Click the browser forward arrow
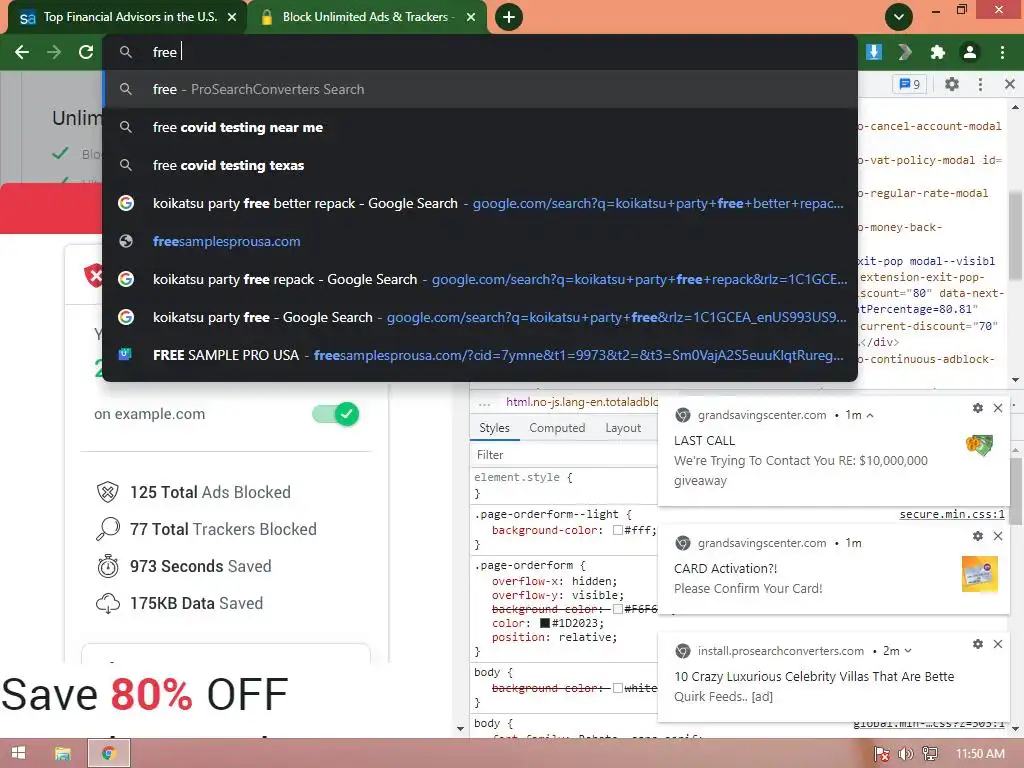 pyautogui.click(x=54, y=52)
